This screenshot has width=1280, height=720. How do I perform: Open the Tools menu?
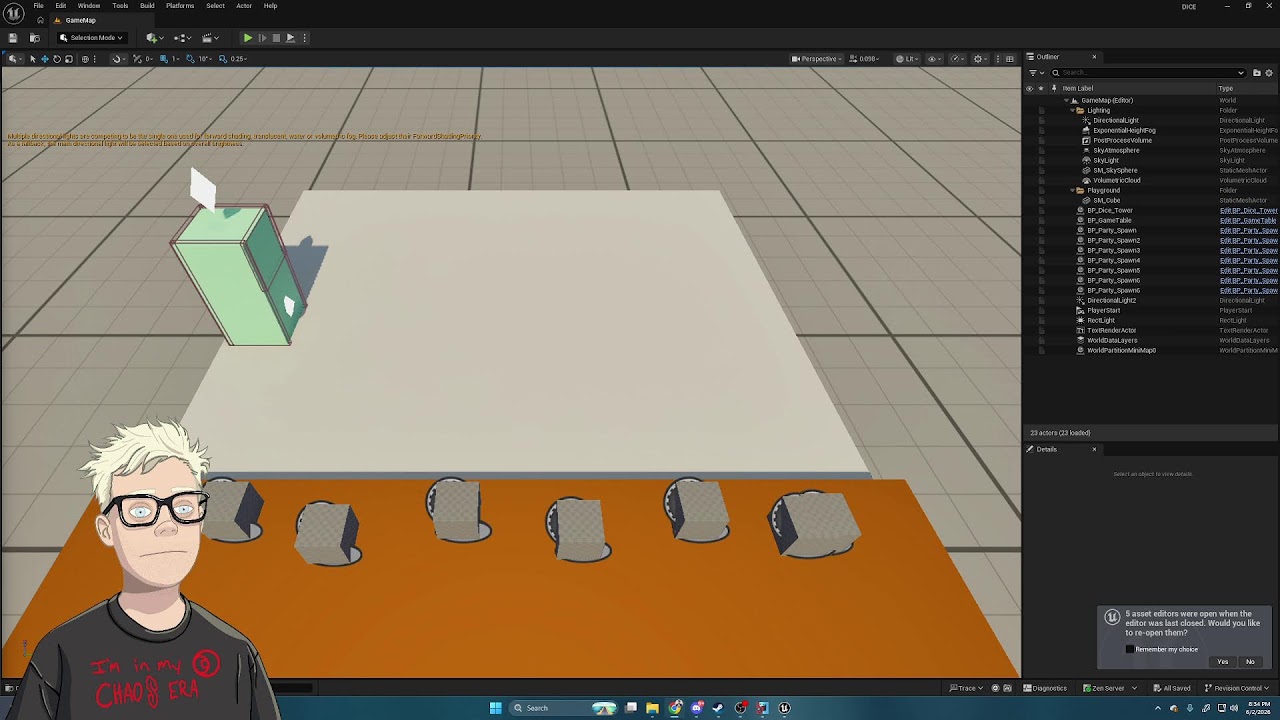120,6
